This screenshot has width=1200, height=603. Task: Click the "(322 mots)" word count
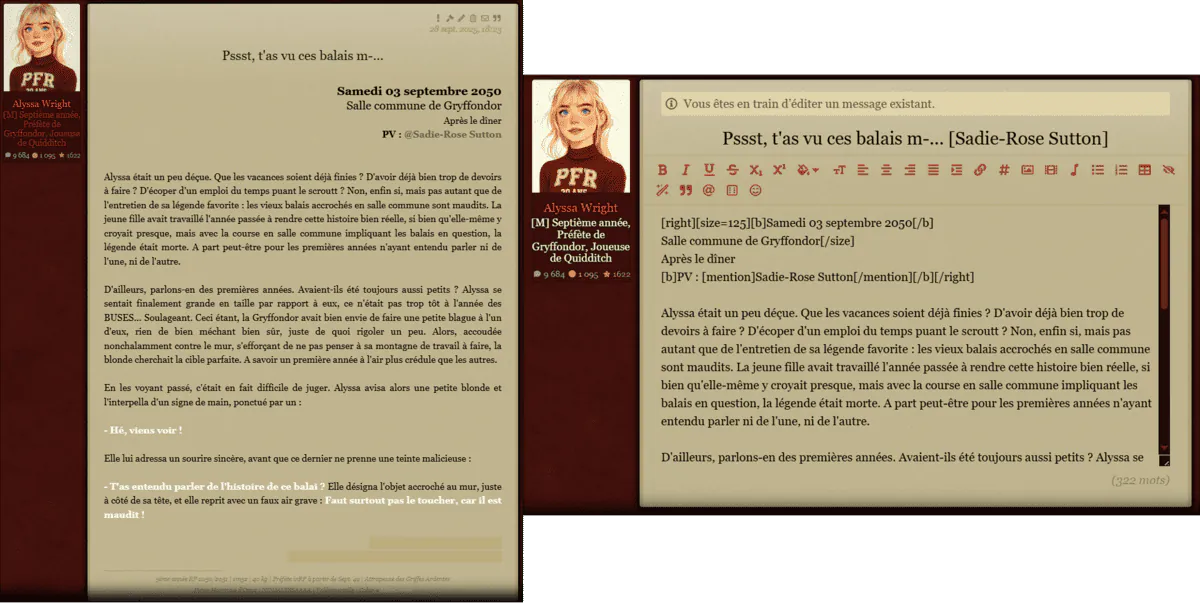point(1140,481)
